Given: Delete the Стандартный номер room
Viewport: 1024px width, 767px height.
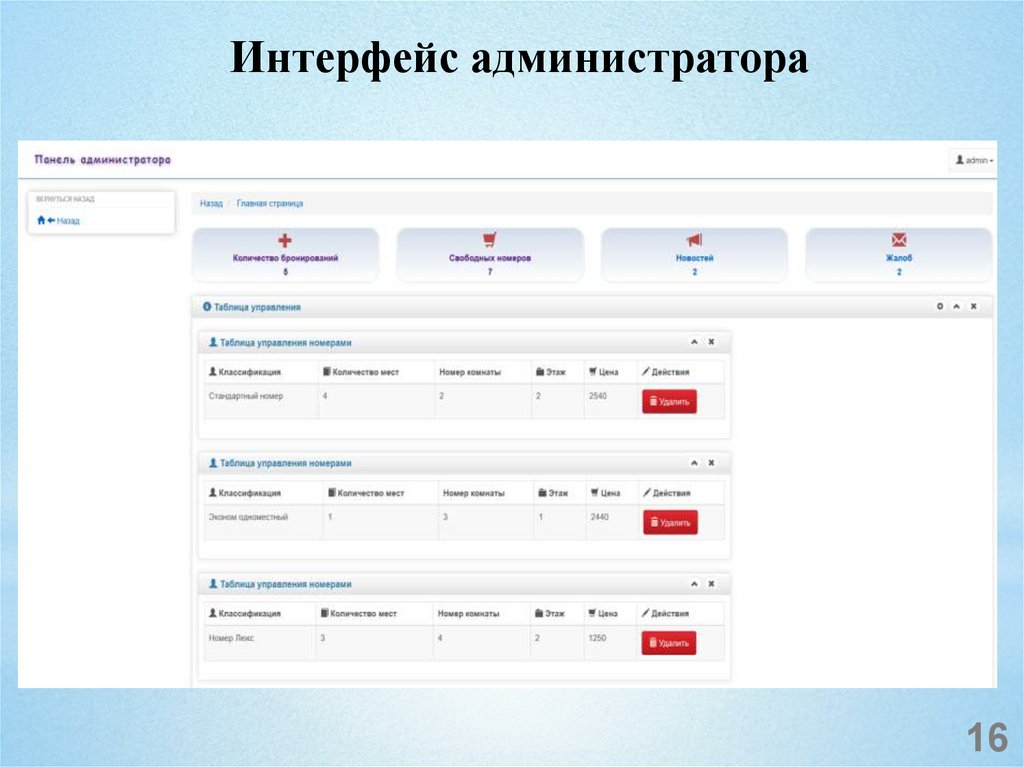Looking at the screenshot, I should [669, 402].
